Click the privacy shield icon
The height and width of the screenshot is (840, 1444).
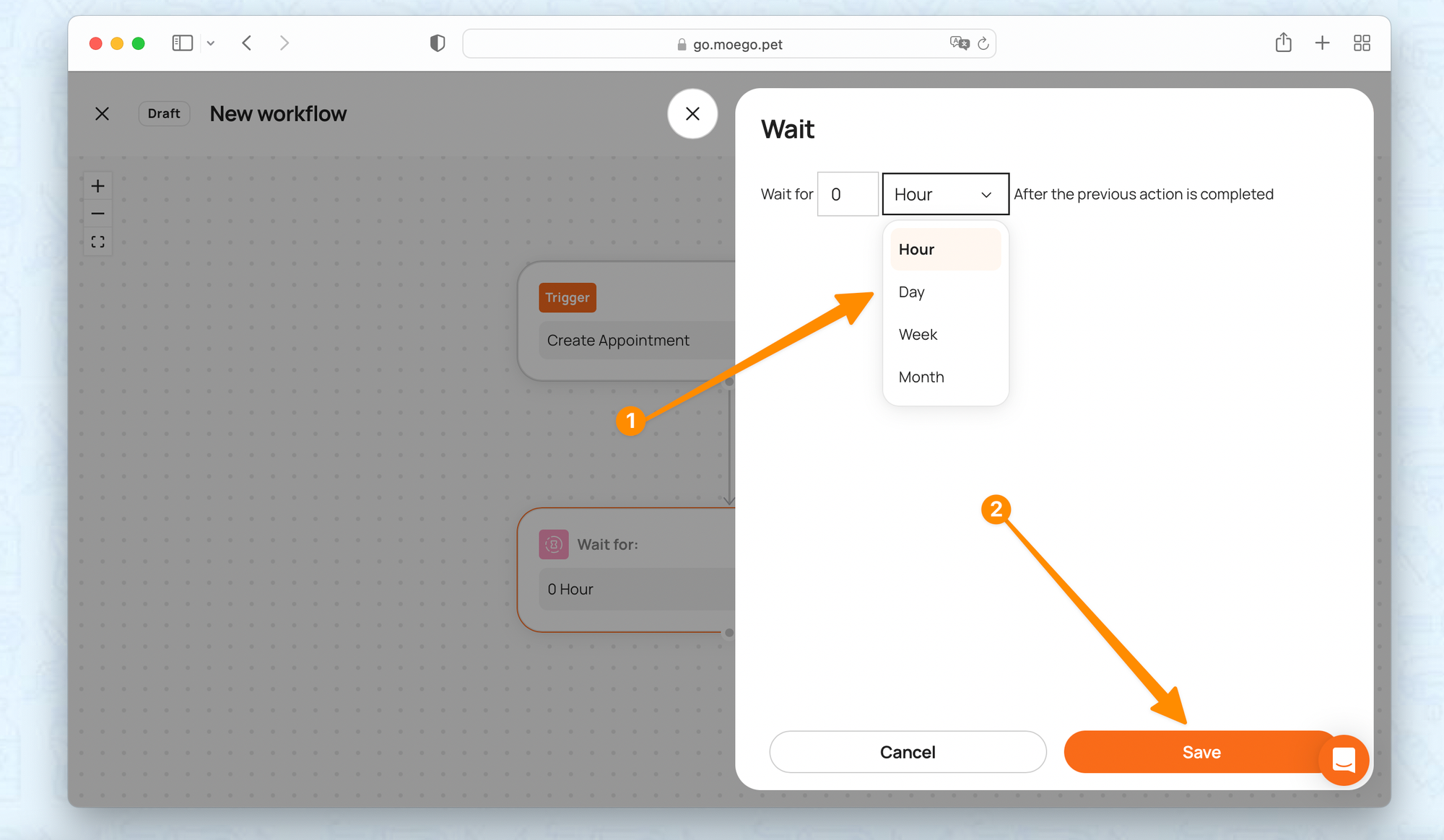point(438,43)
